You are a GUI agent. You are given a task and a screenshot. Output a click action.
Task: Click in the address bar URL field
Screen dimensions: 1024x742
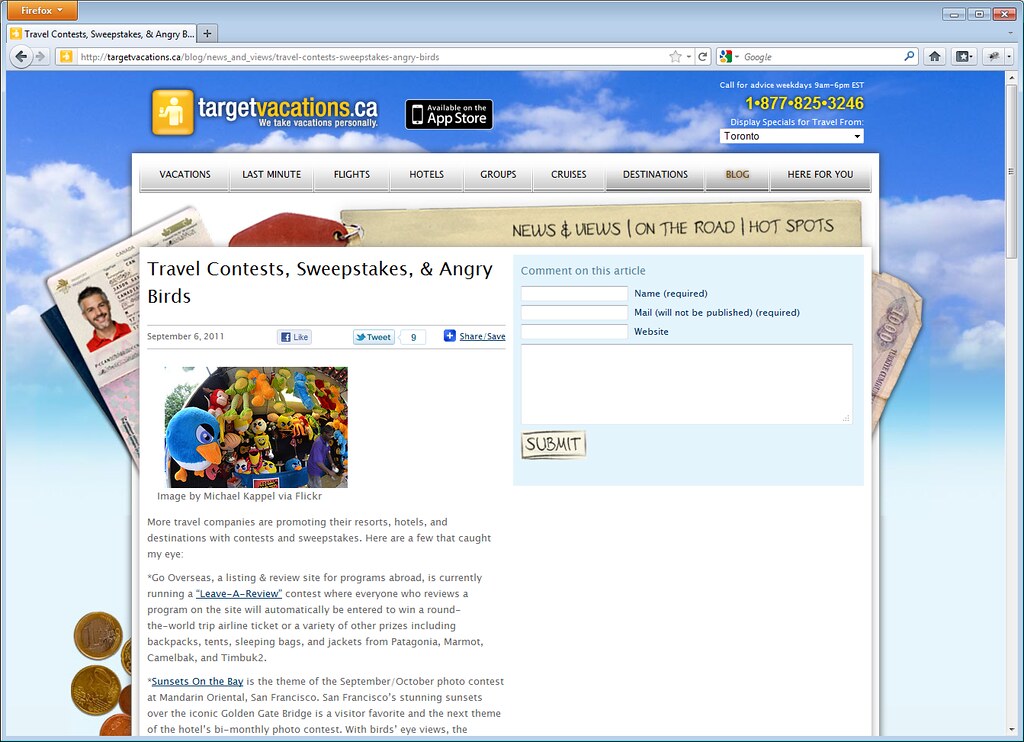tap(372, 57)
